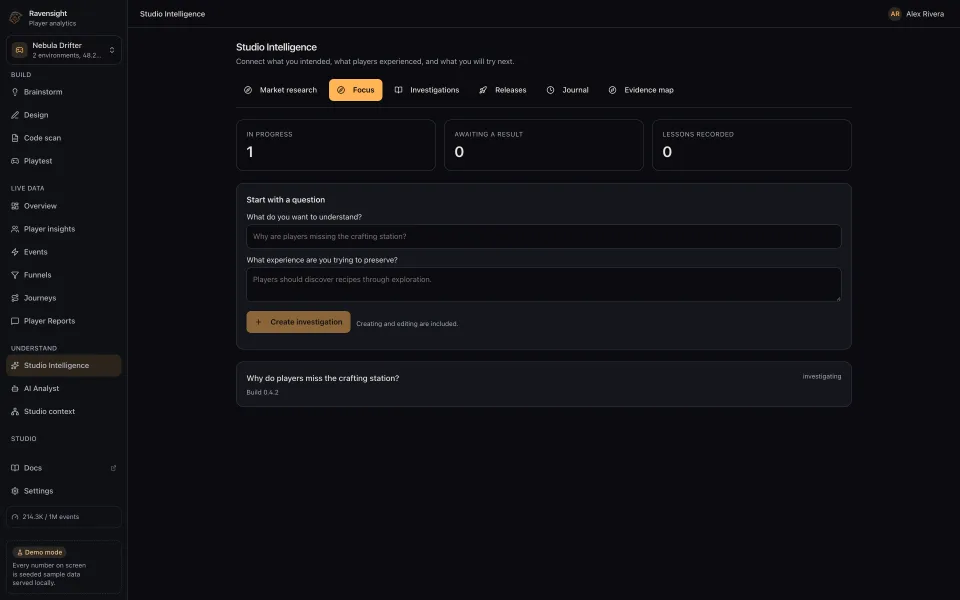Click the 'What do you want to understand?' field
The image size is (960, 600).
[x=544, y=236]
